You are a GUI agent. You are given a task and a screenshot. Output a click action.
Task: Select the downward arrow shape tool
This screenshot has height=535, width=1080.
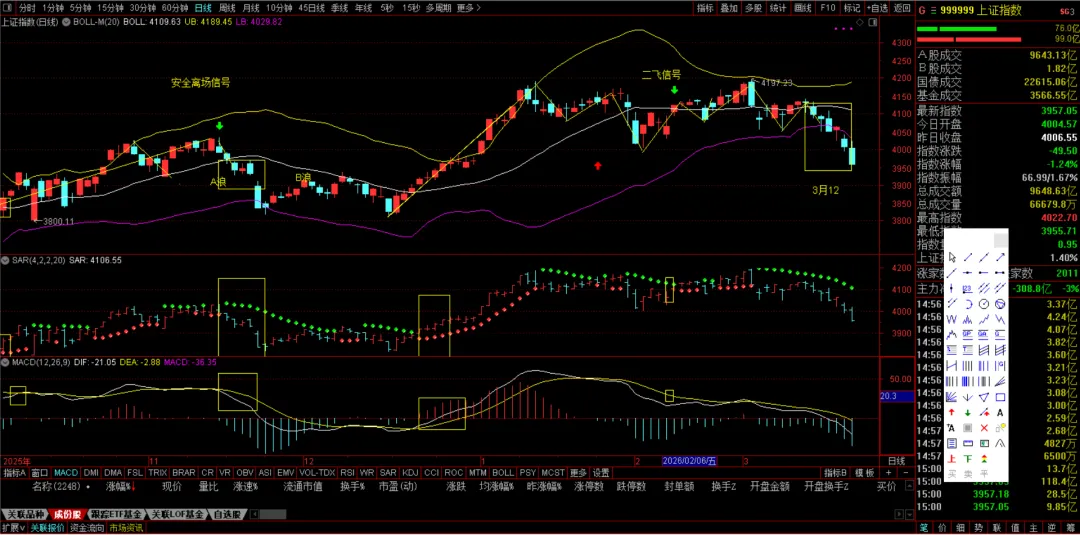[968, 397]
